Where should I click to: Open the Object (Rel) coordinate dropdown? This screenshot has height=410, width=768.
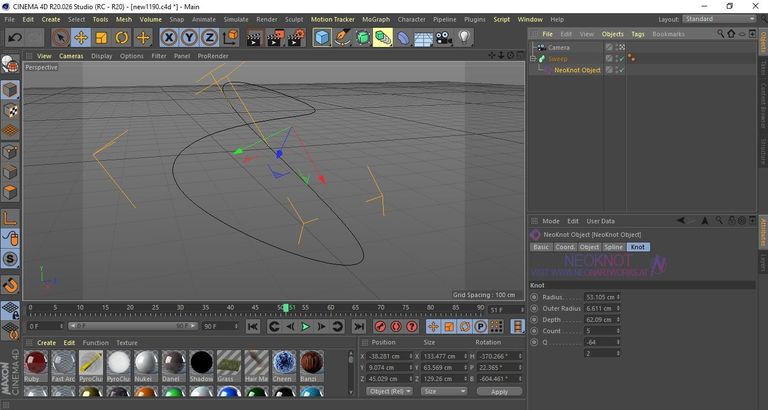[x=389, y=391]
